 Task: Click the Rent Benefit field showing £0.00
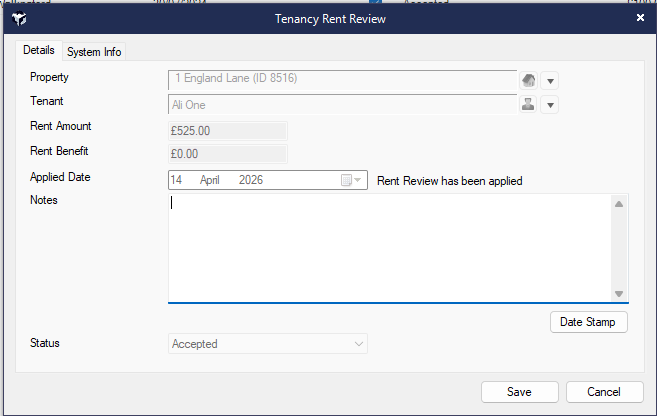coord(228,154)
